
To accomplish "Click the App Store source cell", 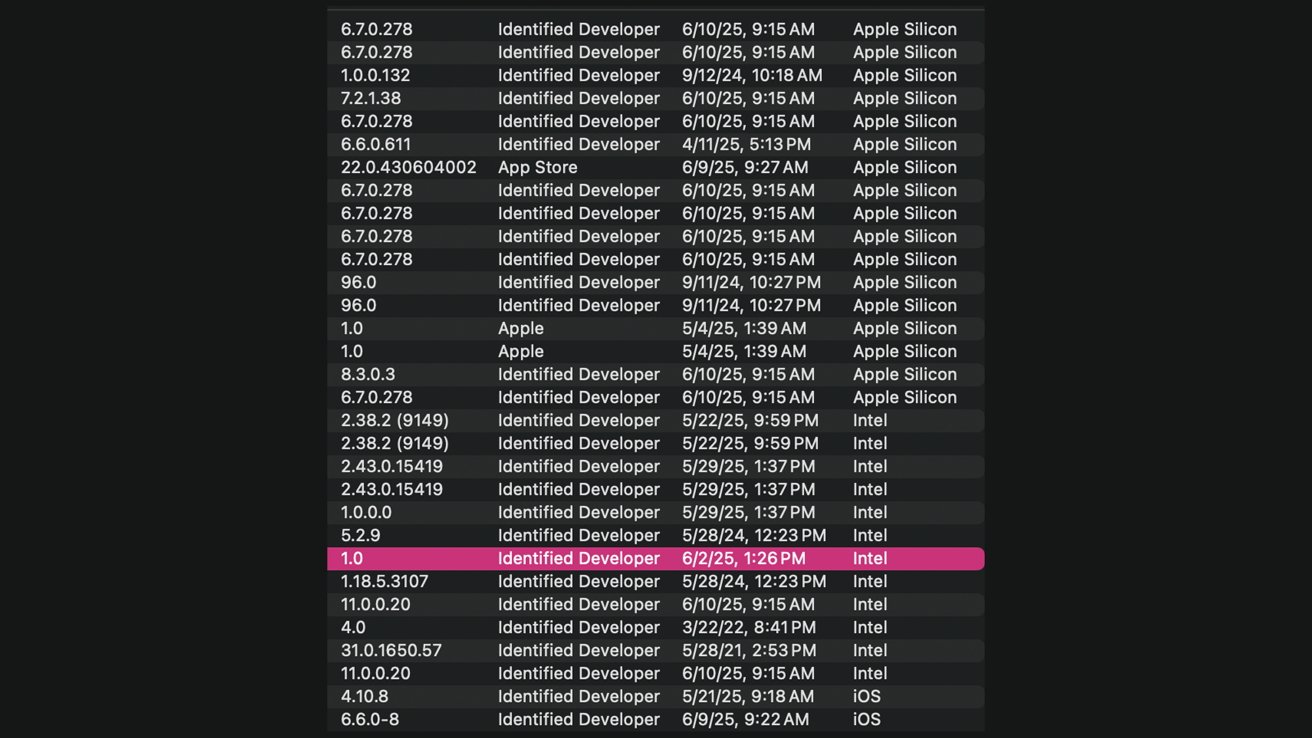I will point(538,167).
